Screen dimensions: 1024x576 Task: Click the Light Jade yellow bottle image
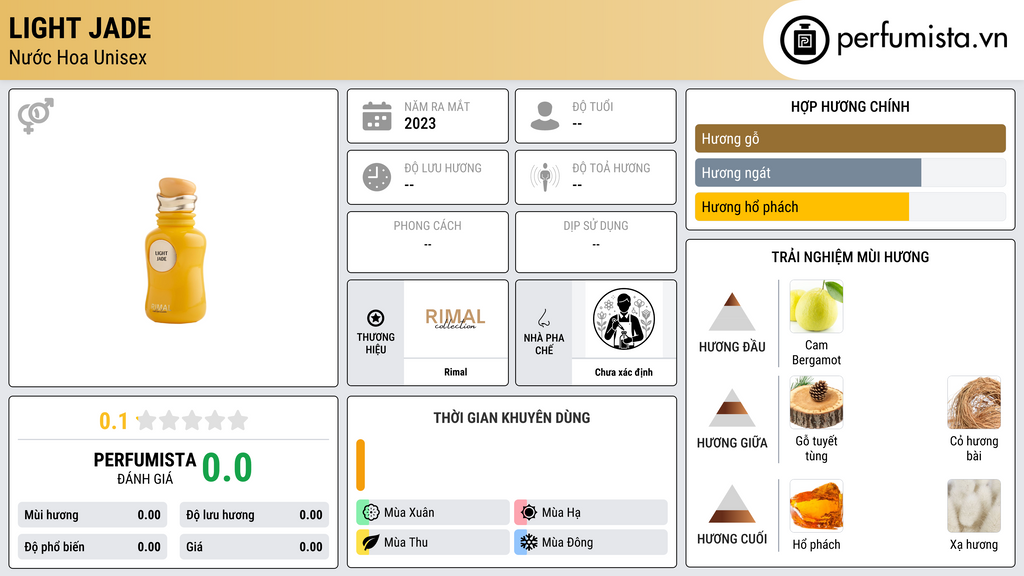[x=174, y=250]
